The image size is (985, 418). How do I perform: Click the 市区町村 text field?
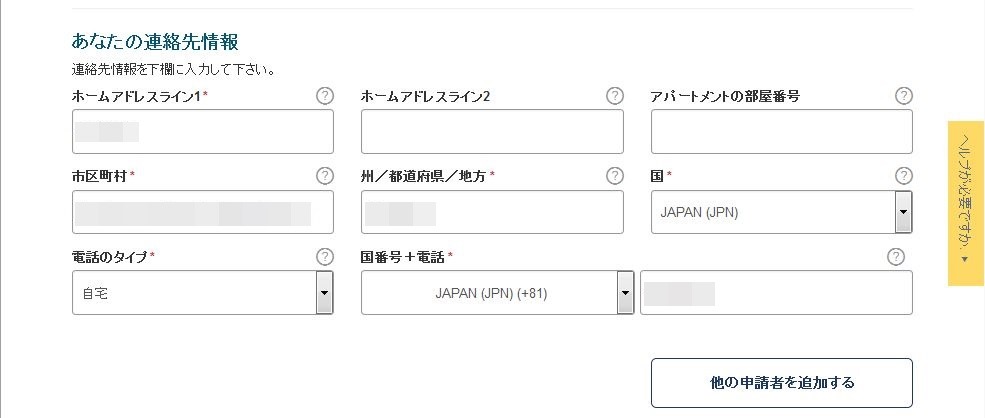click(x=203, y=212)
